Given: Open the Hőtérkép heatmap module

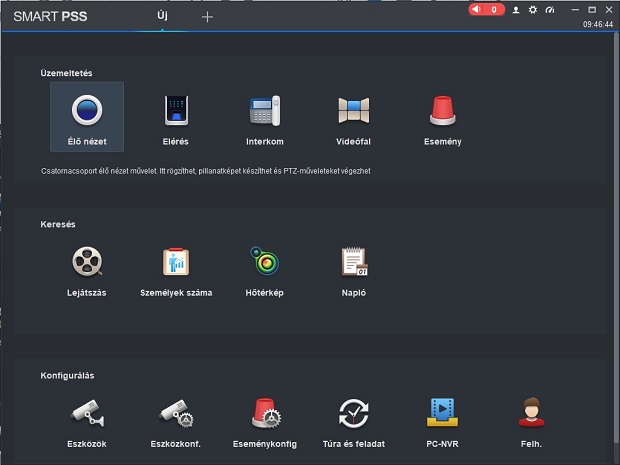Looking at the screenshot, I should coord(265,271).
